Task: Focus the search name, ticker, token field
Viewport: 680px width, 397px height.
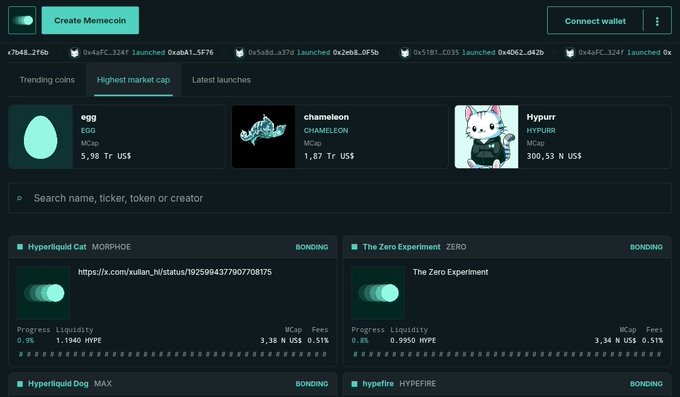Action: (340, 198)
